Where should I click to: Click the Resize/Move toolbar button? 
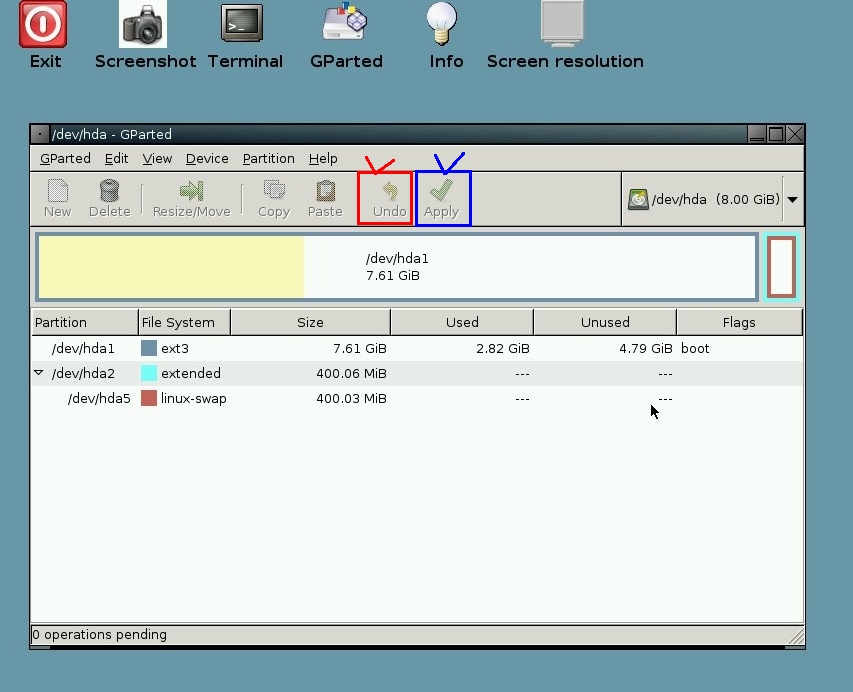click(191, 199)
